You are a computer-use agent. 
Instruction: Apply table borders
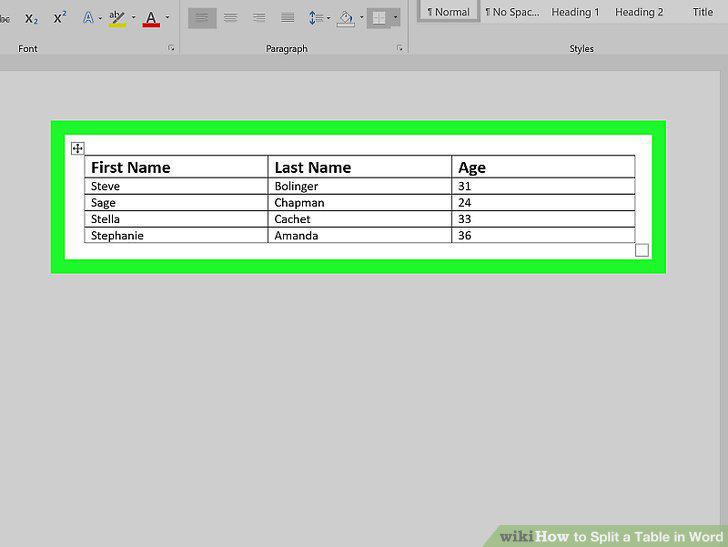pos(379,18)
